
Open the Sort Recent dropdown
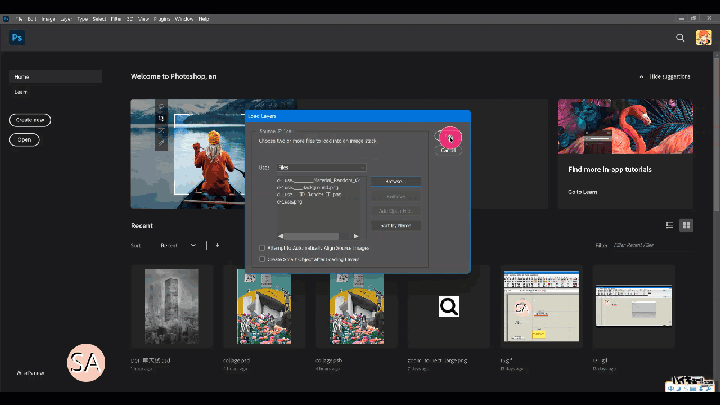point(178,245)
